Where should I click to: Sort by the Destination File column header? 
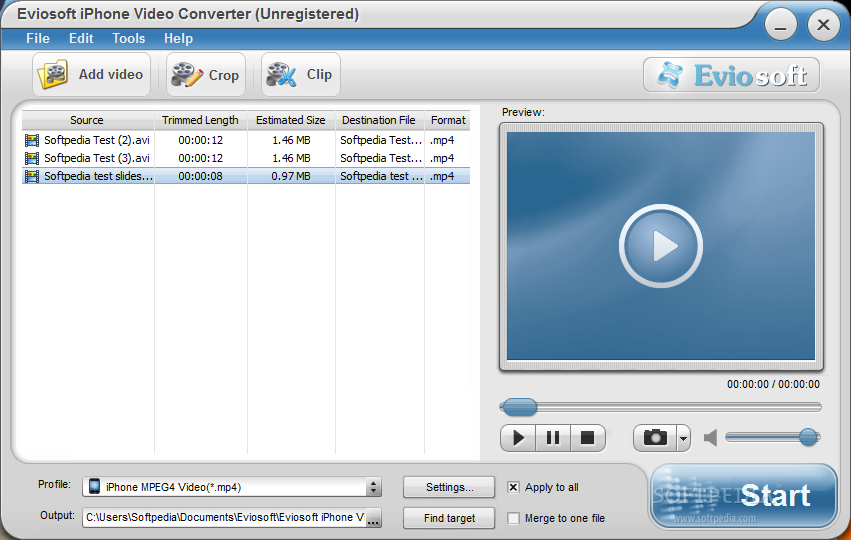pyautogui.click(x=379, y=120)
